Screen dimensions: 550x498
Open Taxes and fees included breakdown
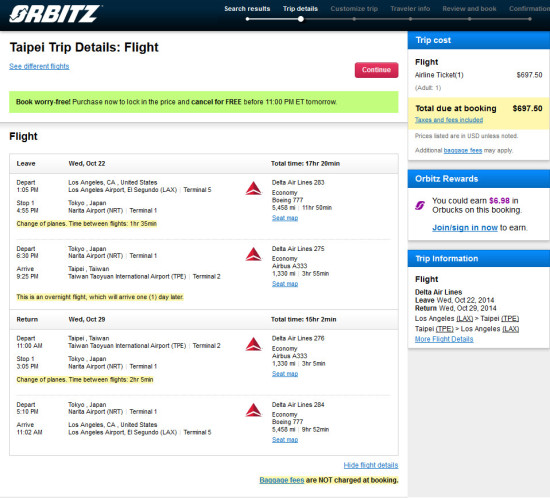pos(449,120)
